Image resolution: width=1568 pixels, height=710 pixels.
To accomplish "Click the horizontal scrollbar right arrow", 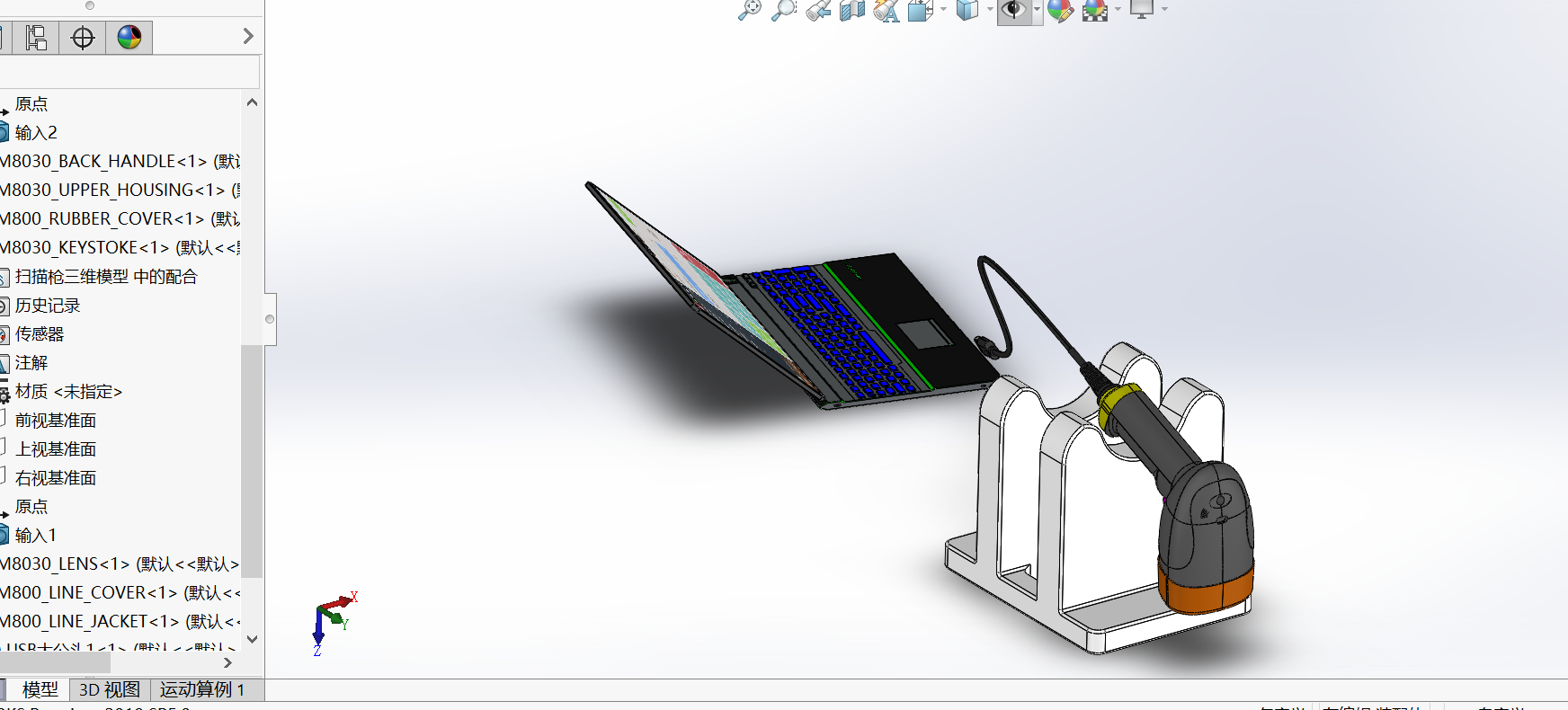I will click(227, 662).
